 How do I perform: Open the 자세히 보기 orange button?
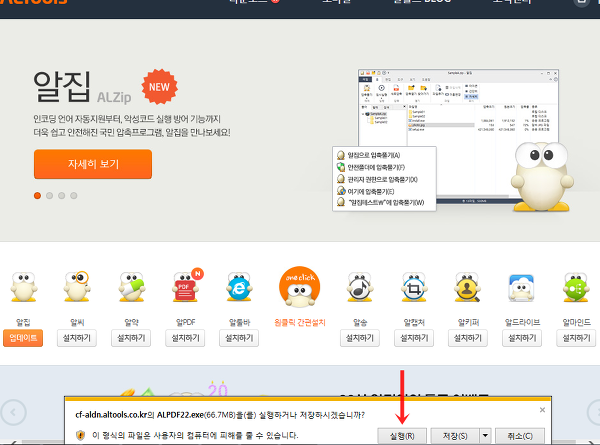point(93,164)
